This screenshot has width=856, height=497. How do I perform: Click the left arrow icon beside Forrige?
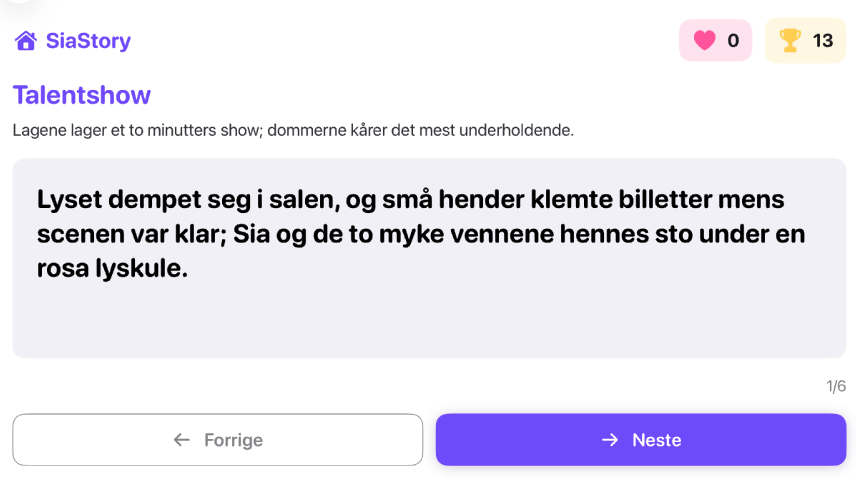[181, 440]
